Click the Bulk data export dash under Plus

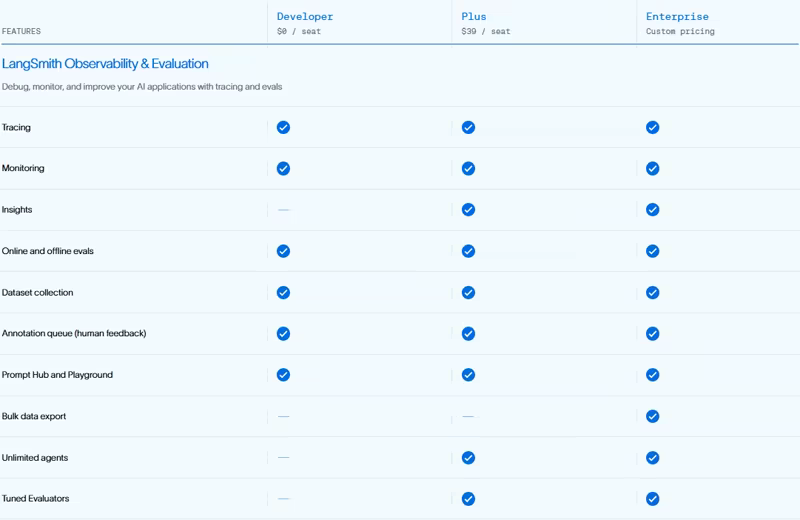pyautogui.click(x=468, y=416)
